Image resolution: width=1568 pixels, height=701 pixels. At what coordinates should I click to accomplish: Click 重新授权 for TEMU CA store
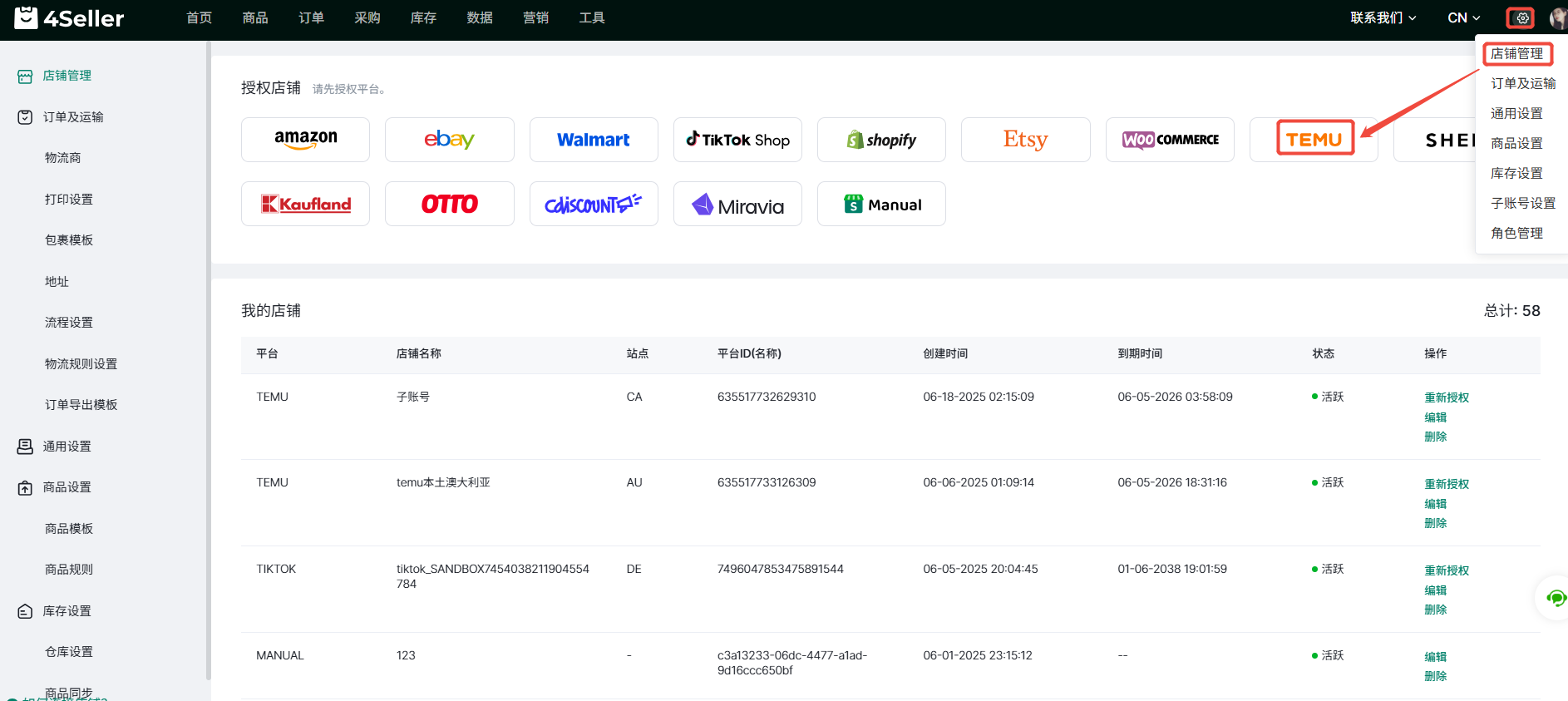pyautogui.click(x=1447, y=397)
